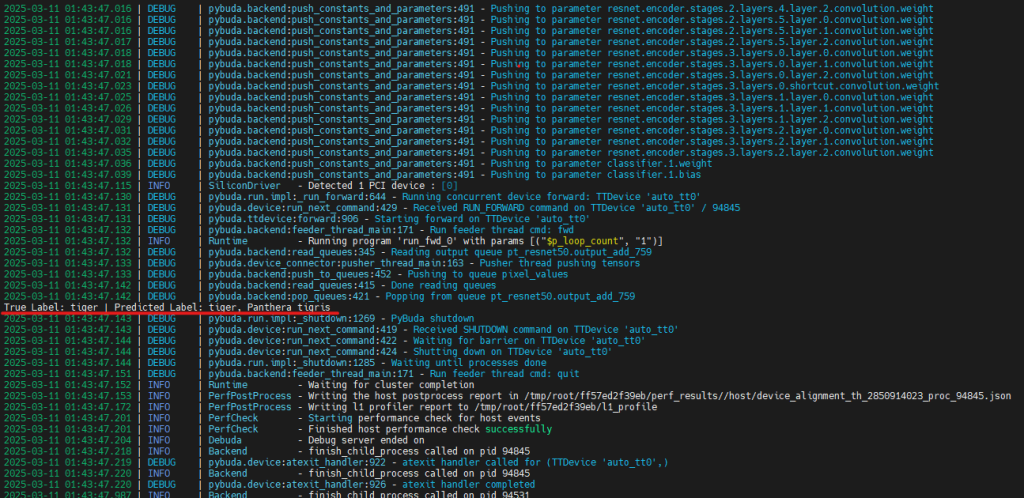Select the 'Panthera tigris' predicted label text
Screen dimensions: 1024x498
(289, 307)
